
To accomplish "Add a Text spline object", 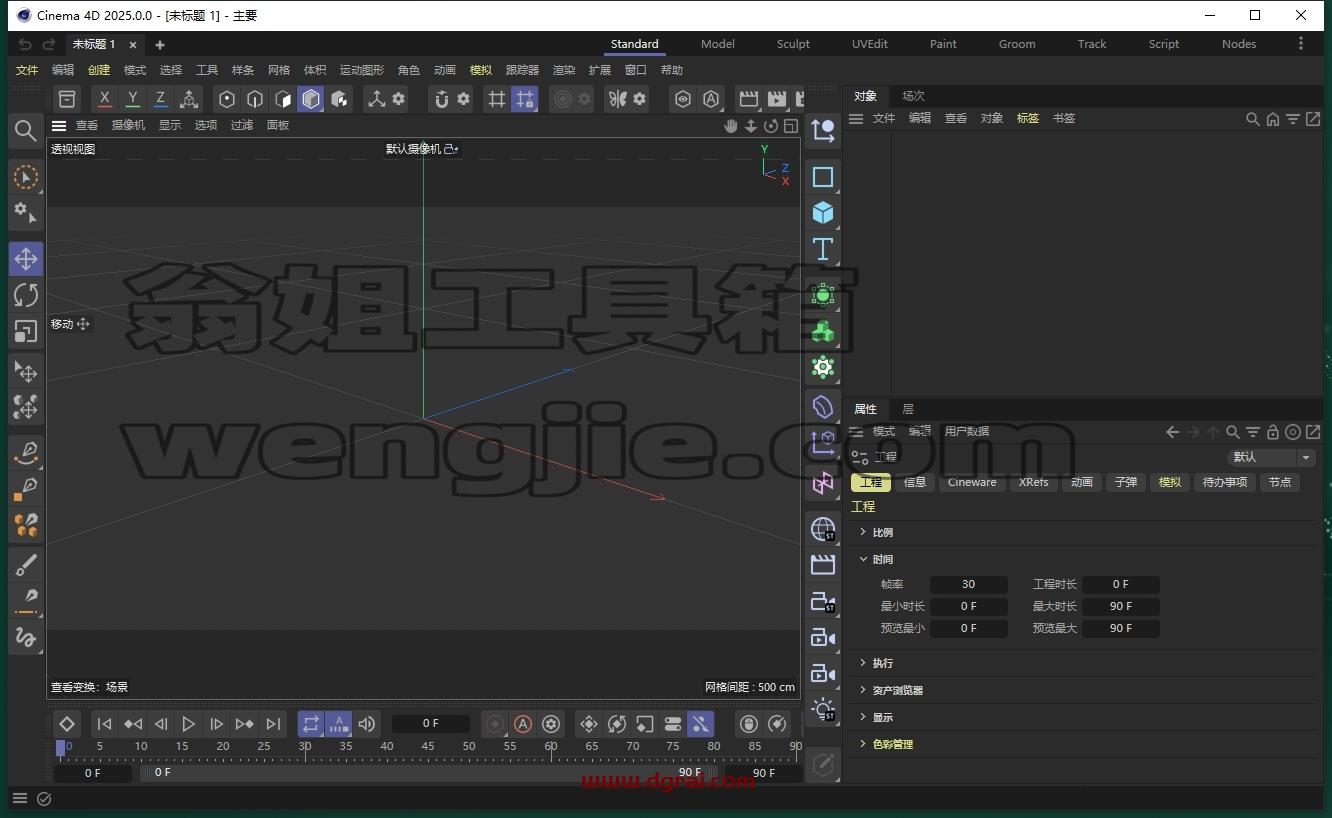I will pos(823,249).
